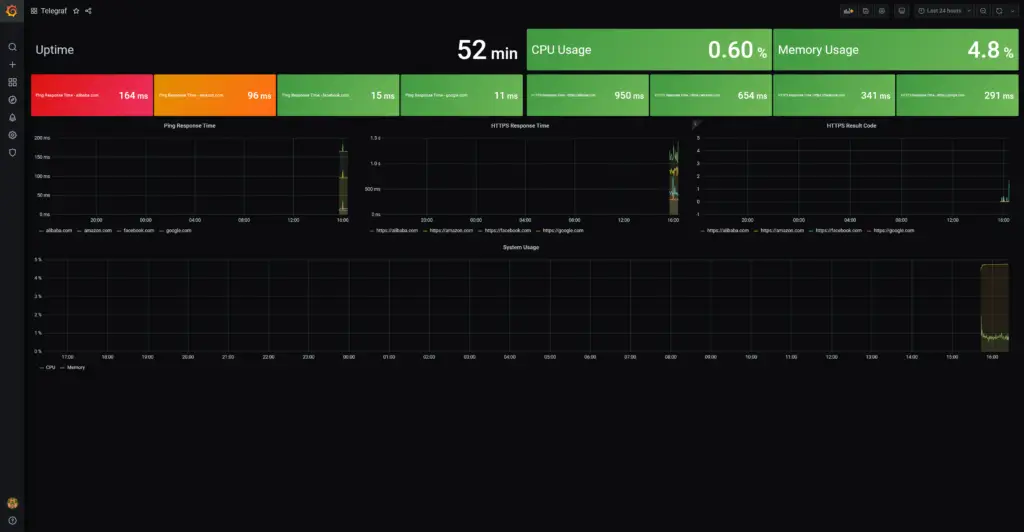Open the Configuration gear in sidebar

pos(12,135)
